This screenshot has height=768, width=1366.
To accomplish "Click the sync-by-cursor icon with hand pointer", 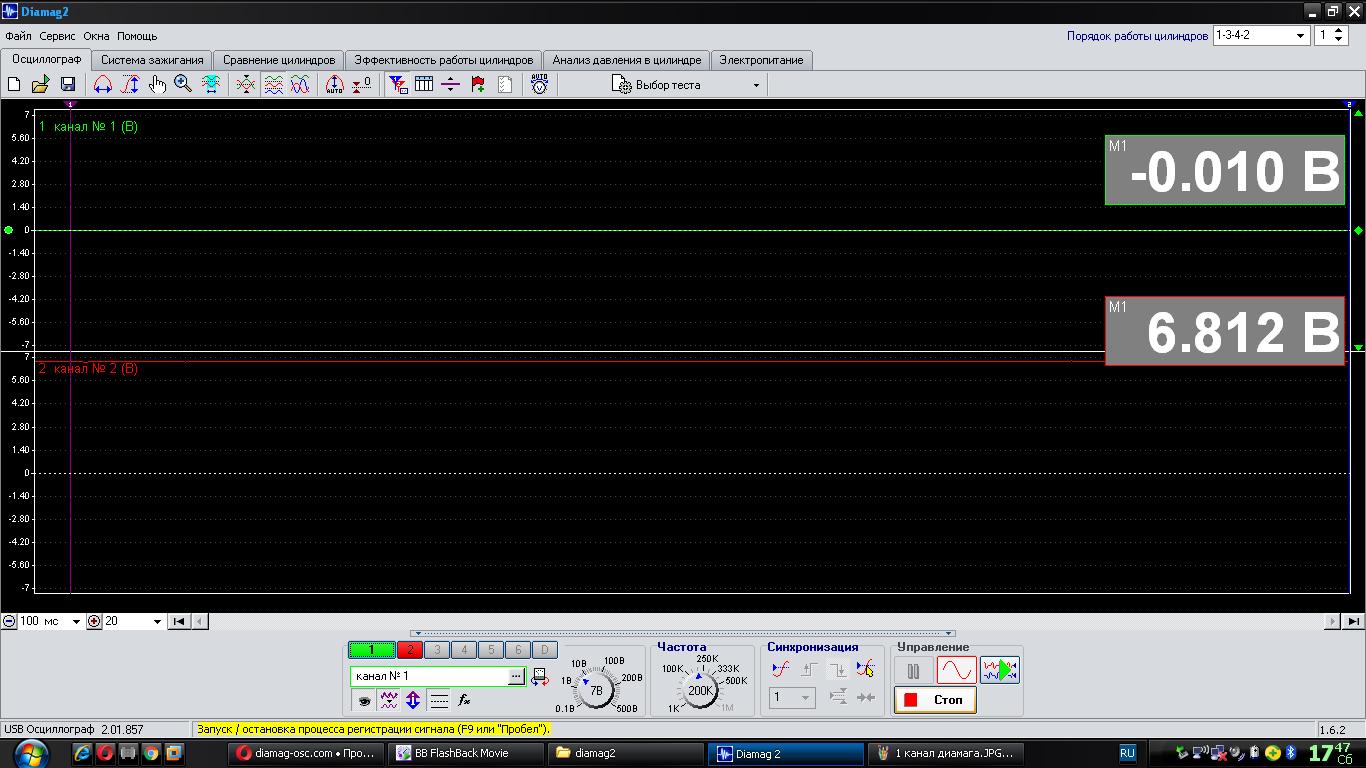I will click(866, 669).
